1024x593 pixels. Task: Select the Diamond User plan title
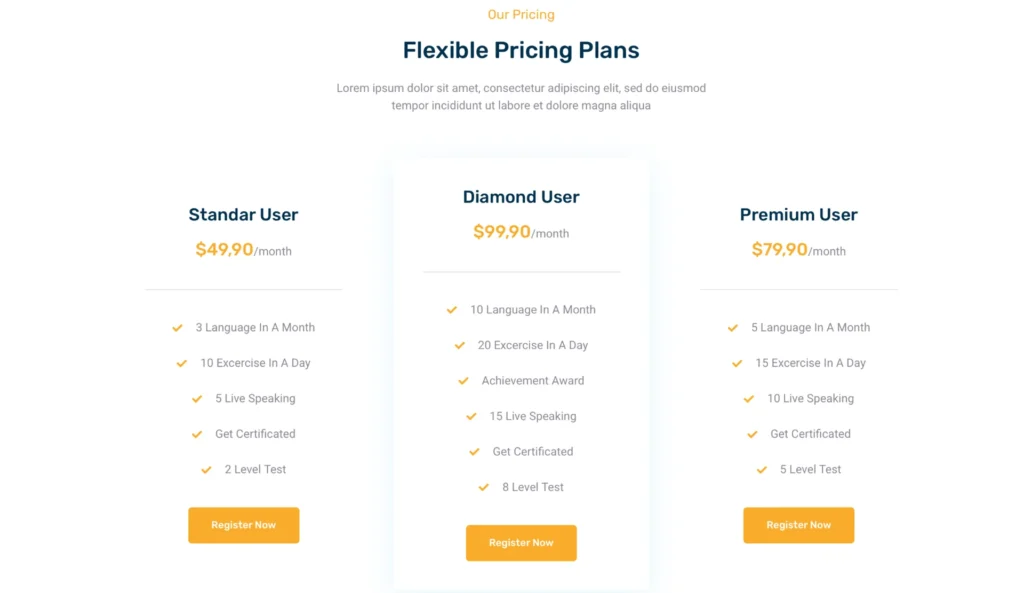coord(521,197)
